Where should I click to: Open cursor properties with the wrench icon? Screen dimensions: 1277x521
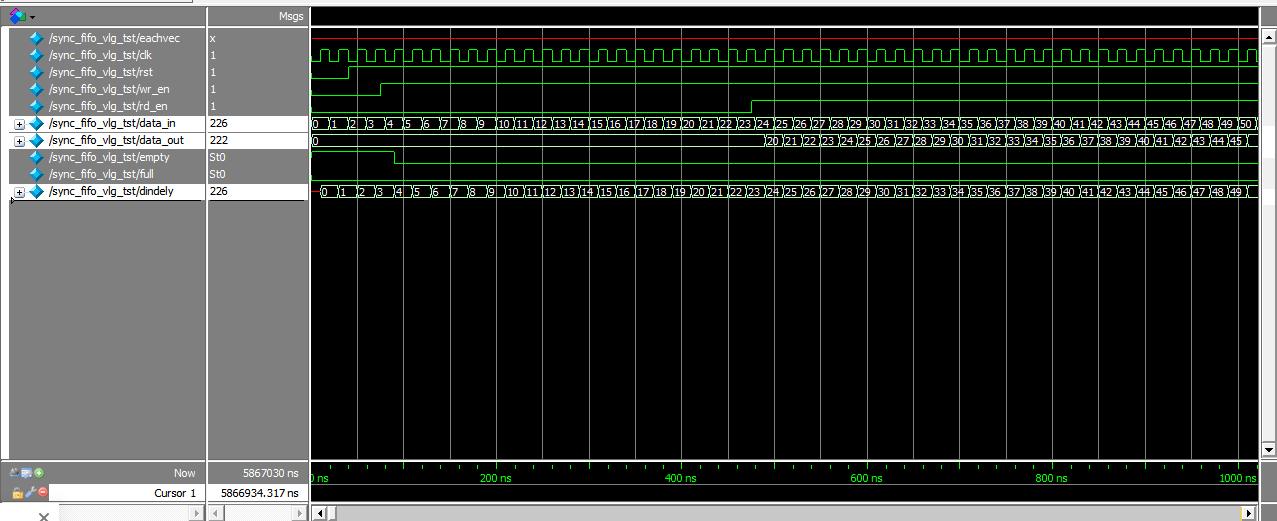[x=30, y=493]
